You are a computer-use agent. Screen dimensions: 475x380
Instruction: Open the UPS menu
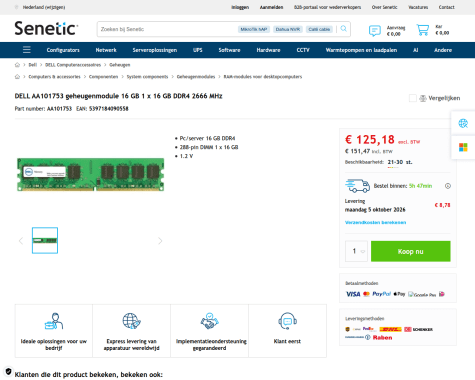click(x=198, y=50)
